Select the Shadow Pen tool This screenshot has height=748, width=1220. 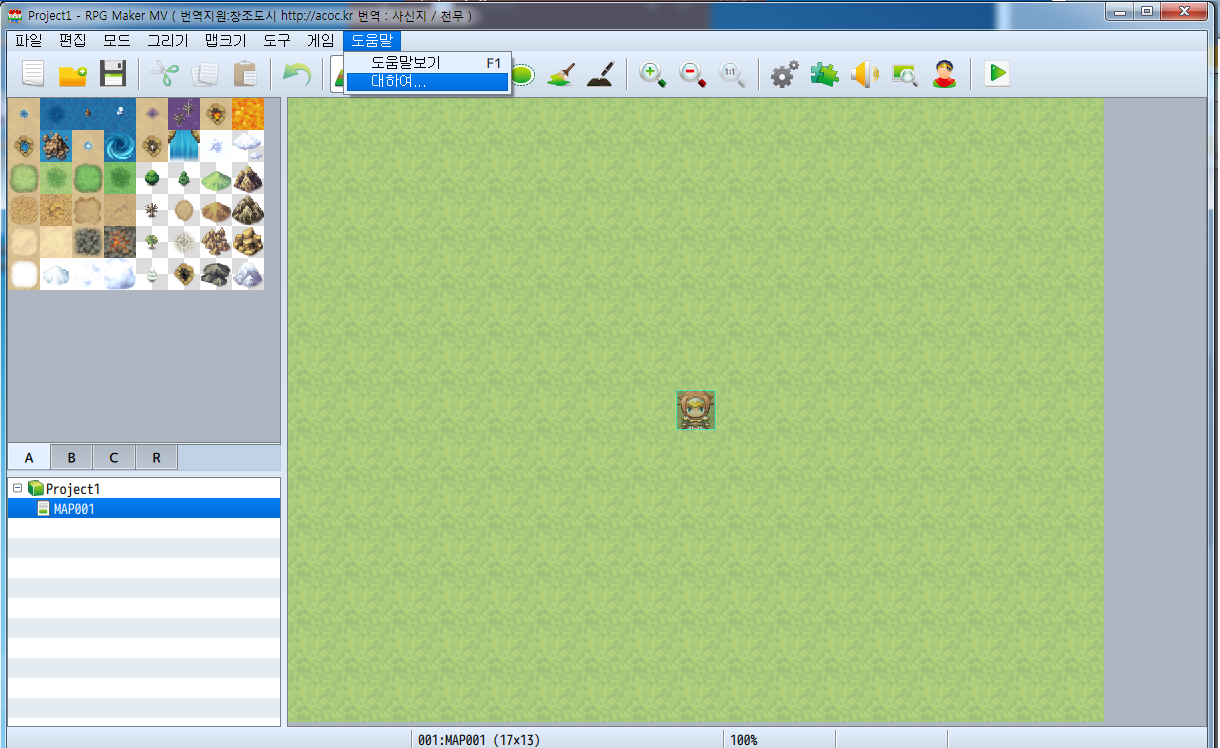pos(599,74)
